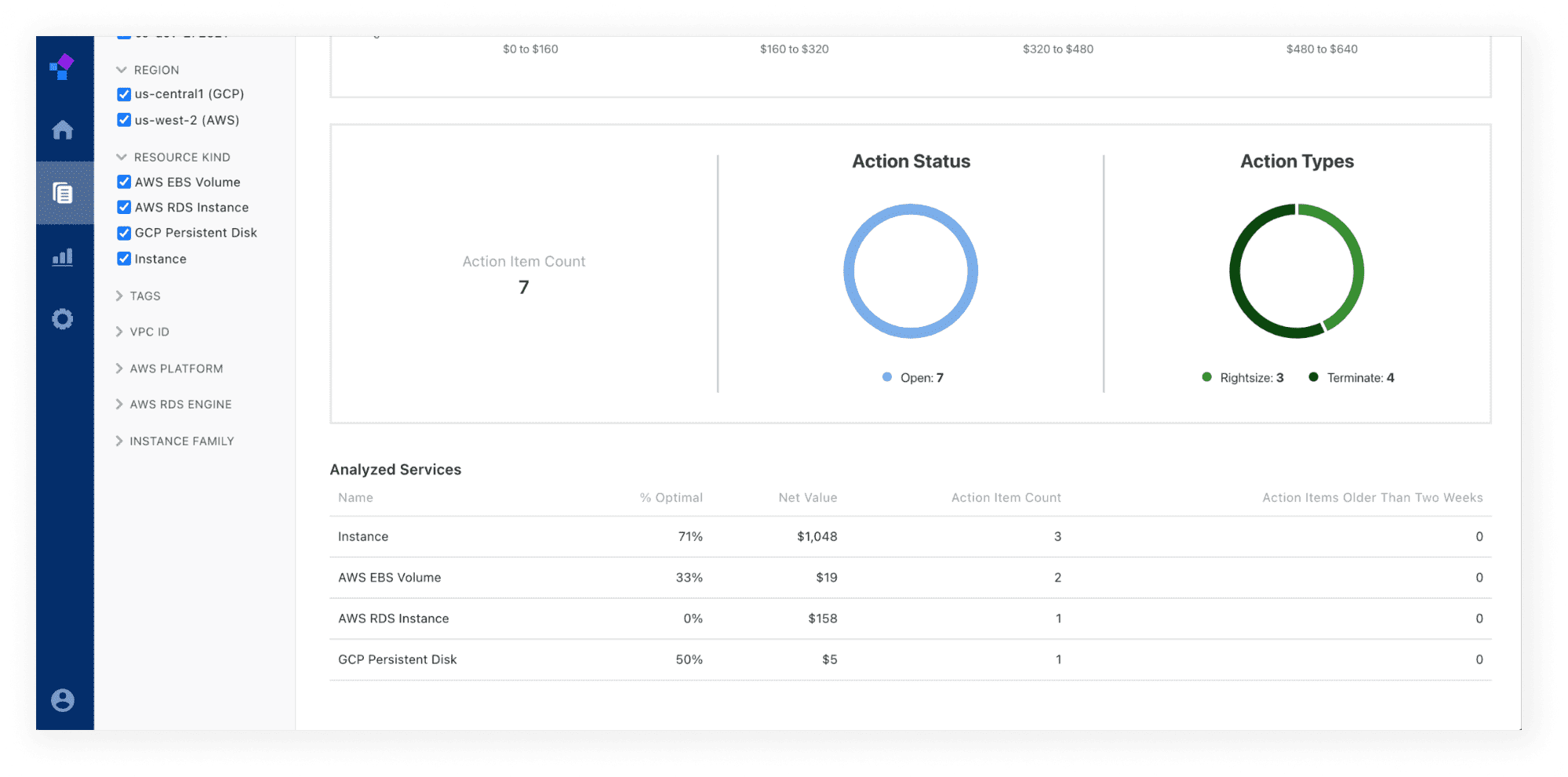Screen dimensions: 1568x777
Task: Toggle the GCP Persistent Disk checkbox
Action: [124, 233]
